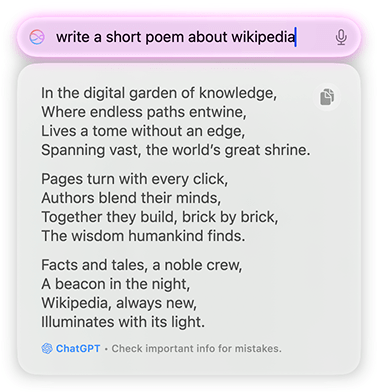
Task: Click the "Check important info for mistakes." notice
Action: (196, 349)
